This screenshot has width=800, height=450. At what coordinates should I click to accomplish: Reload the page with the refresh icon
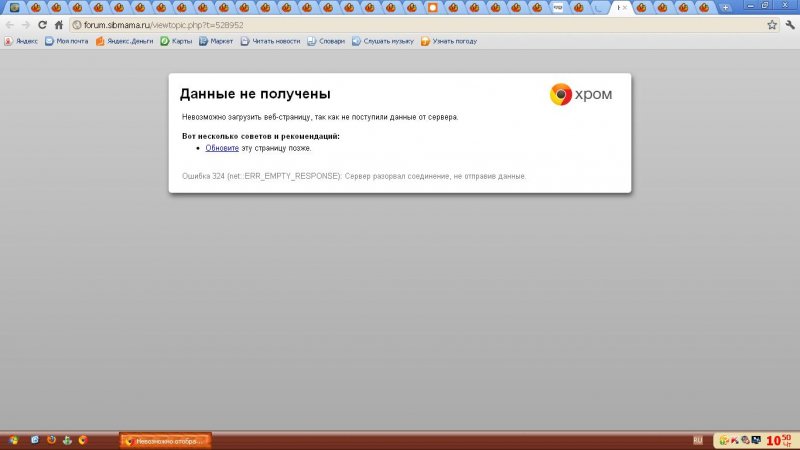click(42, 24)
